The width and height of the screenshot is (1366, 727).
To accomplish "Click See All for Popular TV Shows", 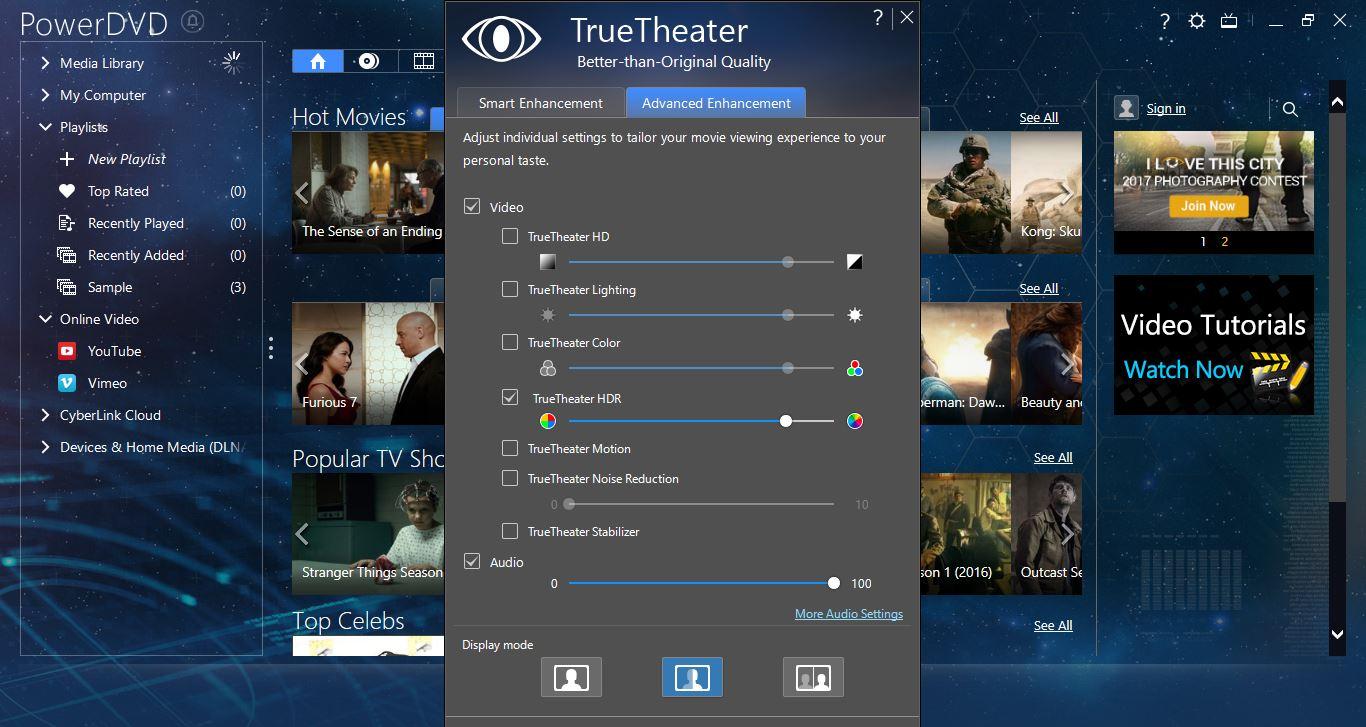I will click(x=1053, y=458).
